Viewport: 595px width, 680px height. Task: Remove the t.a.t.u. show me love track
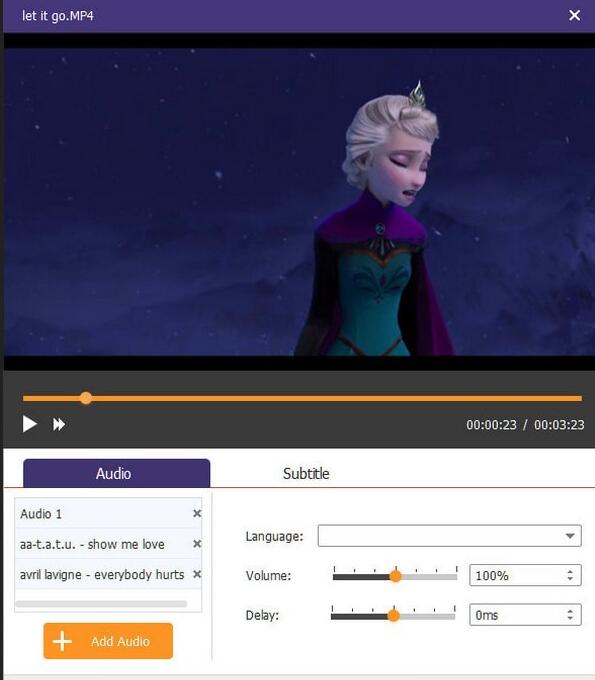coord(197,544)
